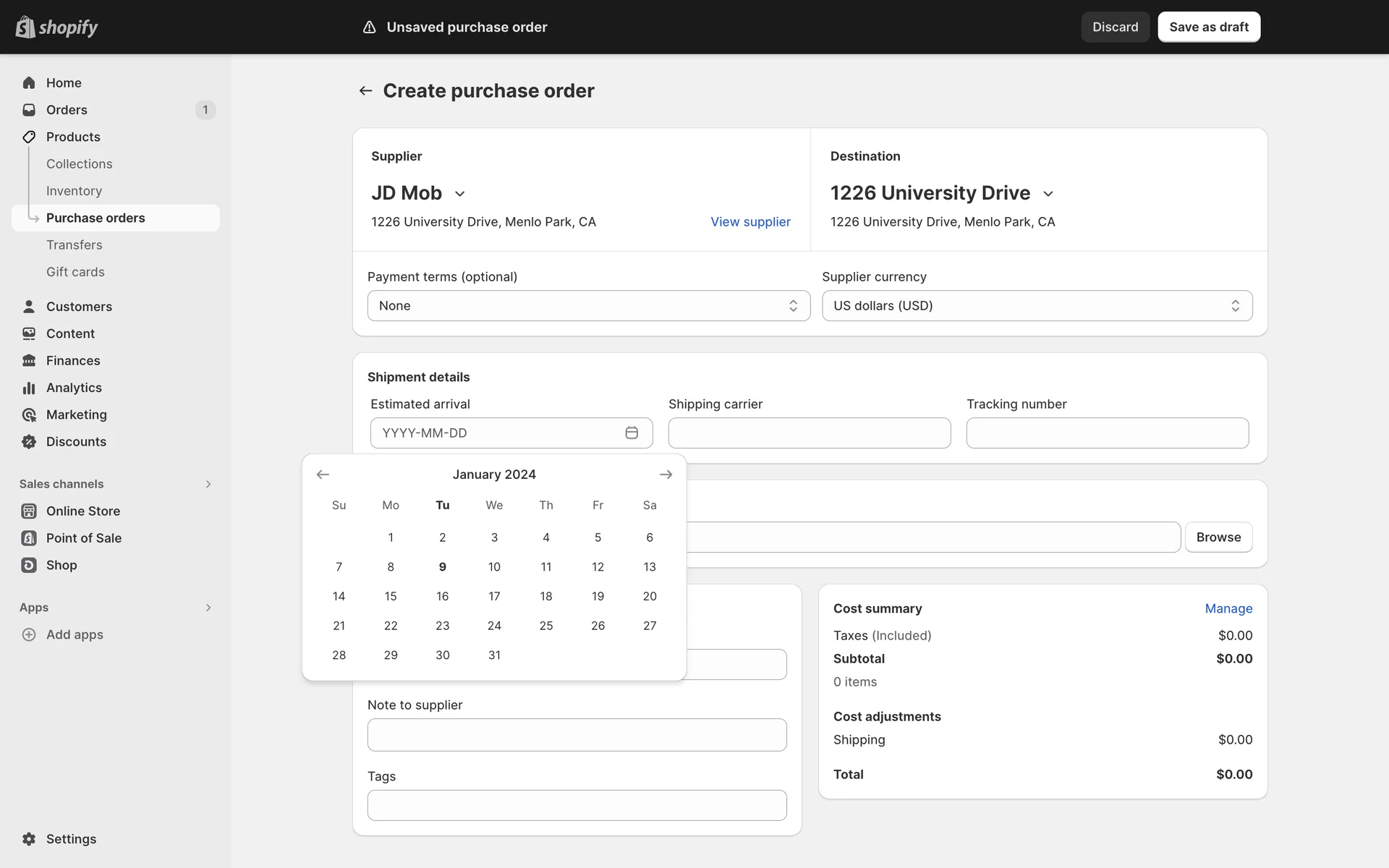Expand the 1226 University Drive destination dropdown
Screen dimensions: 1389x868
(1048, 194)
